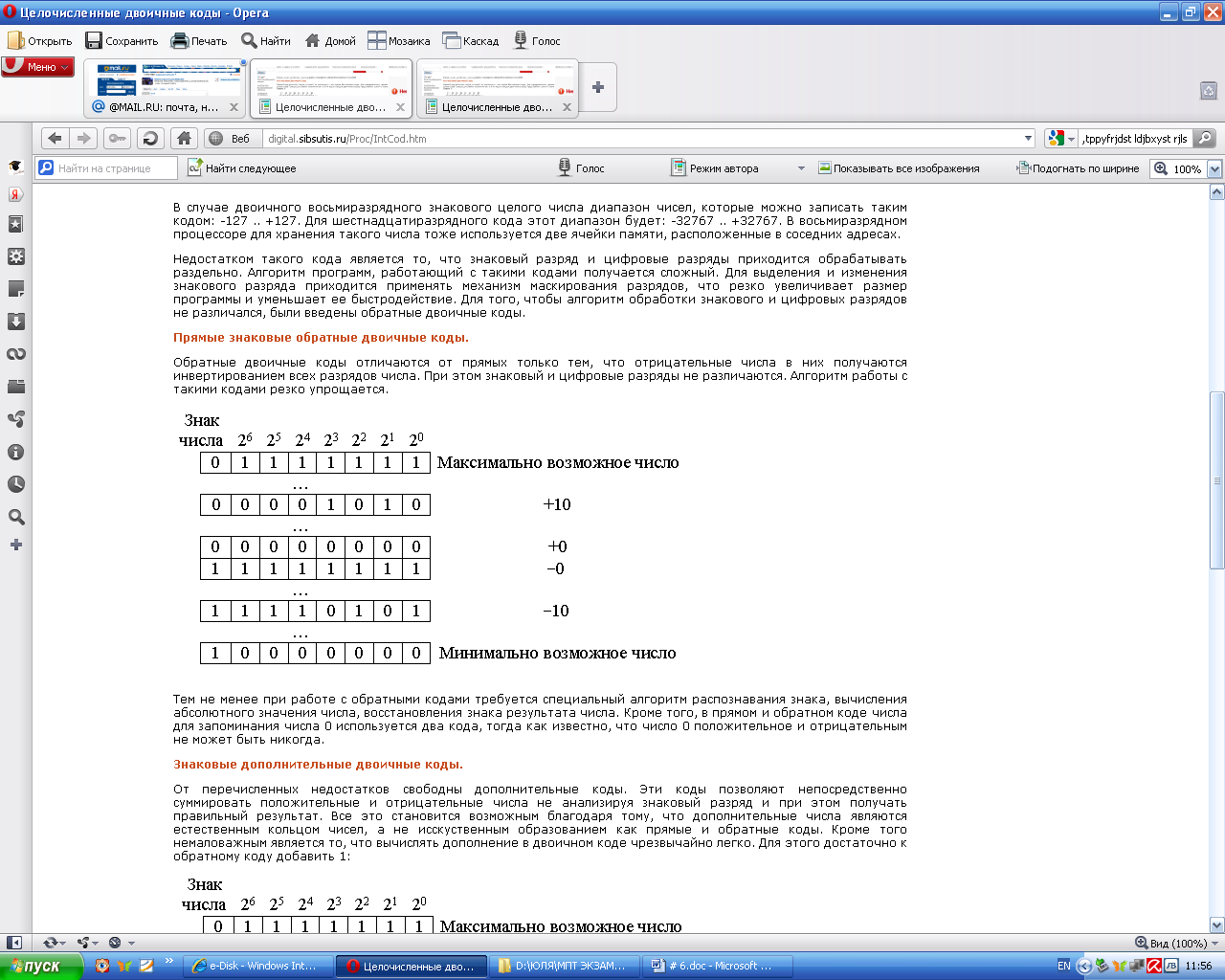Toggle Подогнать по ширине
Viewport: 1225px width, 980px height.
point(1078,167)
